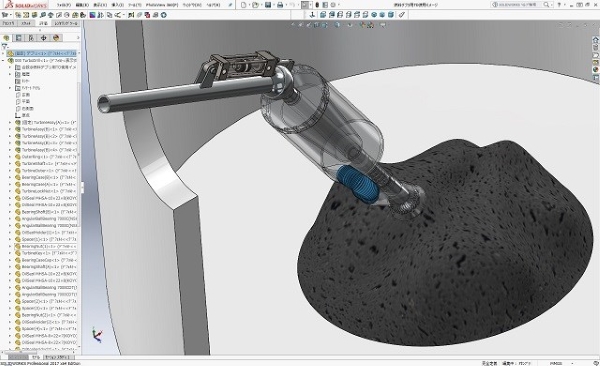
Task: Expand the OuterRing<1> tree node
Action: click(x=10, y=157)
